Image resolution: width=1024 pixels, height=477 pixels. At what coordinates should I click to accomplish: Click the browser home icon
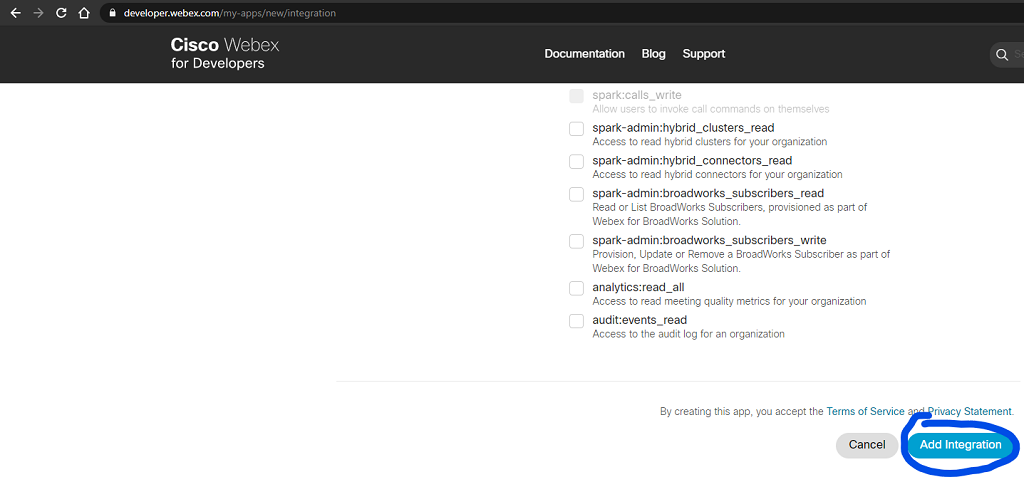pos(84,13)
